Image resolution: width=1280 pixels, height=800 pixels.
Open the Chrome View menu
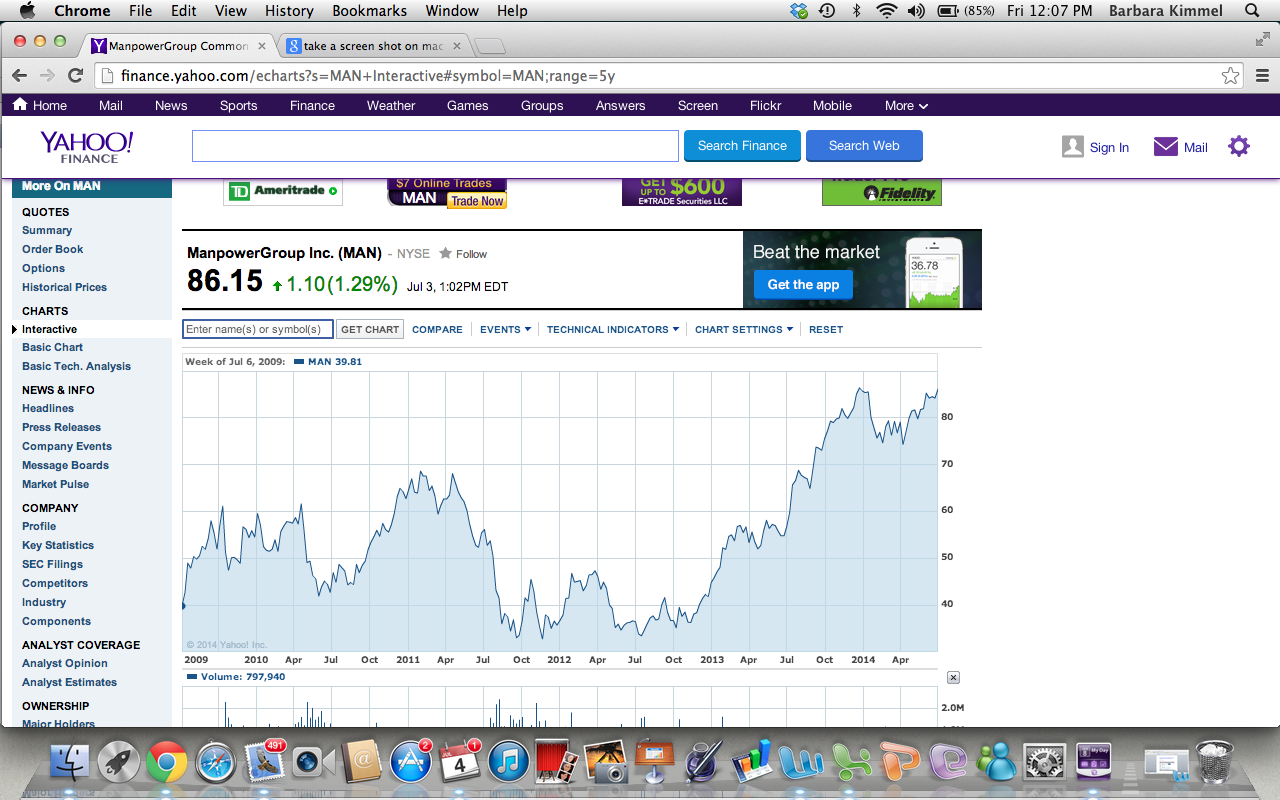231,11
